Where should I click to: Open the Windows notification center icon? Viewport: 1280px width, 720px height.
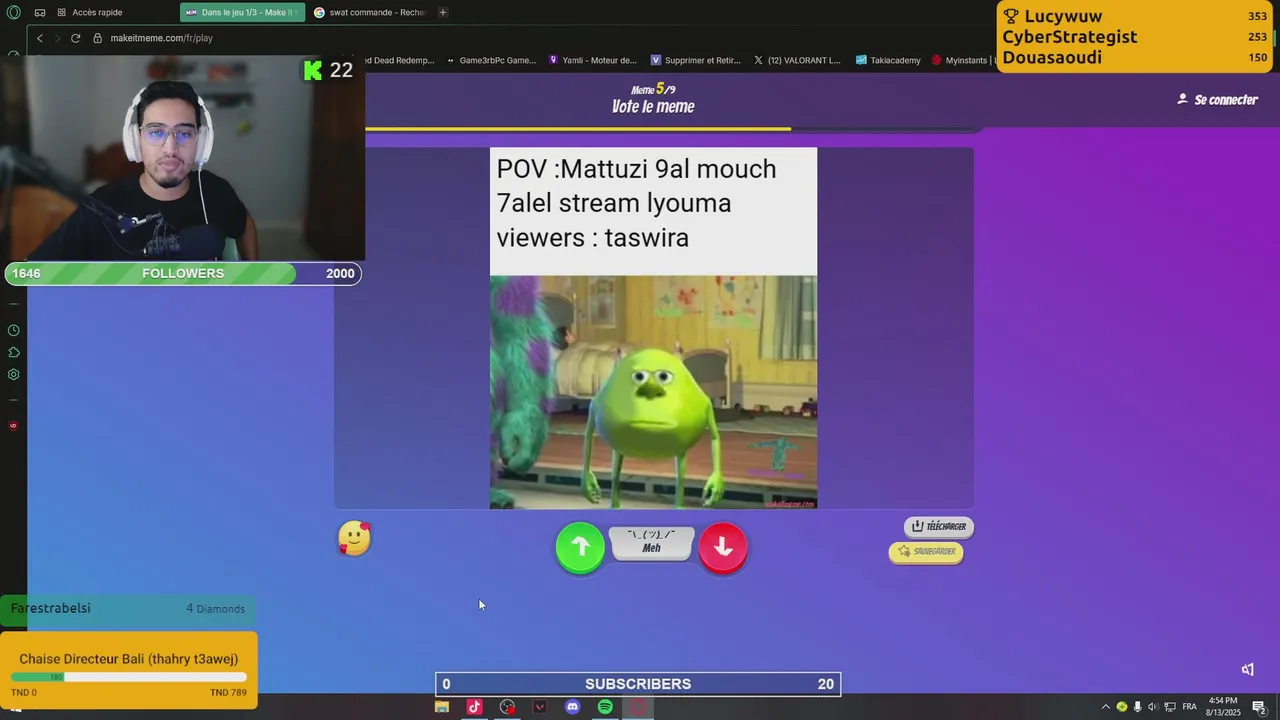pos(1259,707)
